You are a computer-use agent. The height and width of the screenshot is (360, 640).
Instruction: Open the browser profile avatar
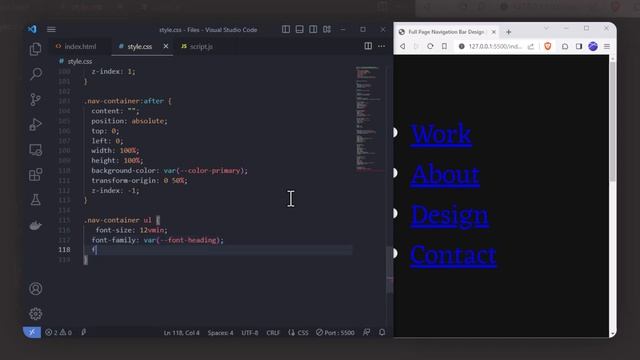[x=593, y=47]
